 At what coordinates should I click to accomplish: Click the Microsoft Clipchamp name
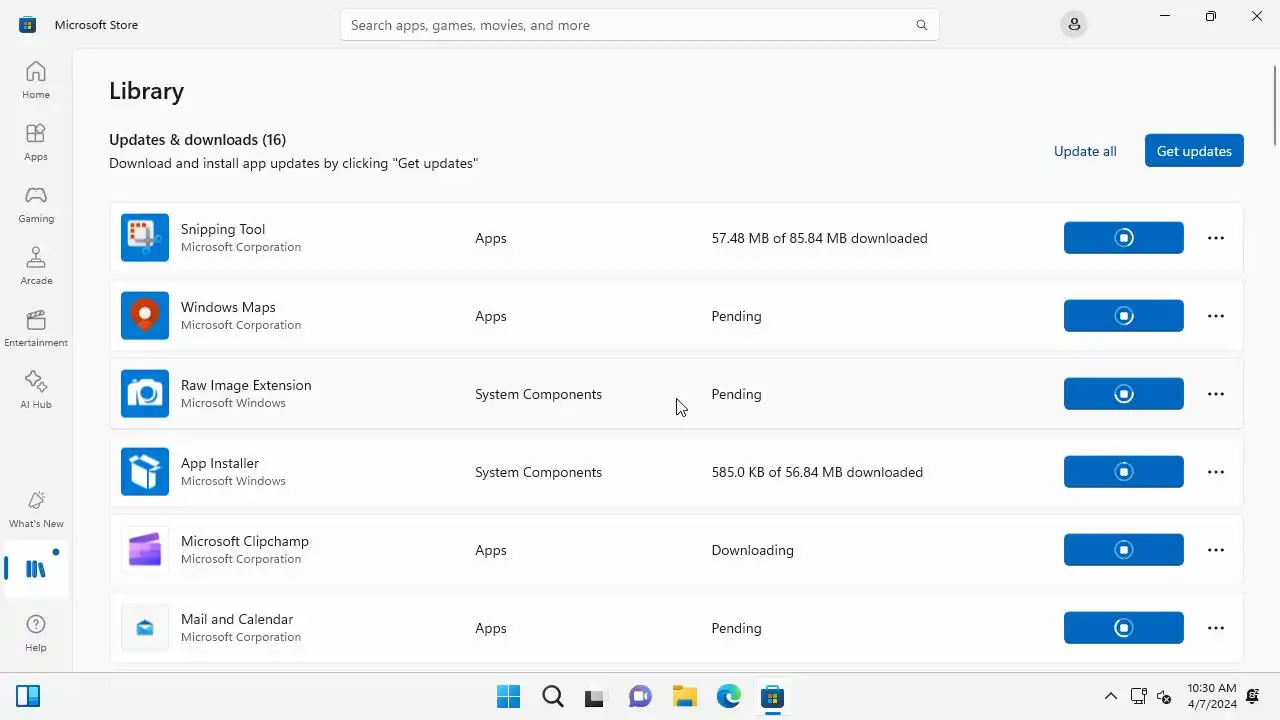coord(245,541)
